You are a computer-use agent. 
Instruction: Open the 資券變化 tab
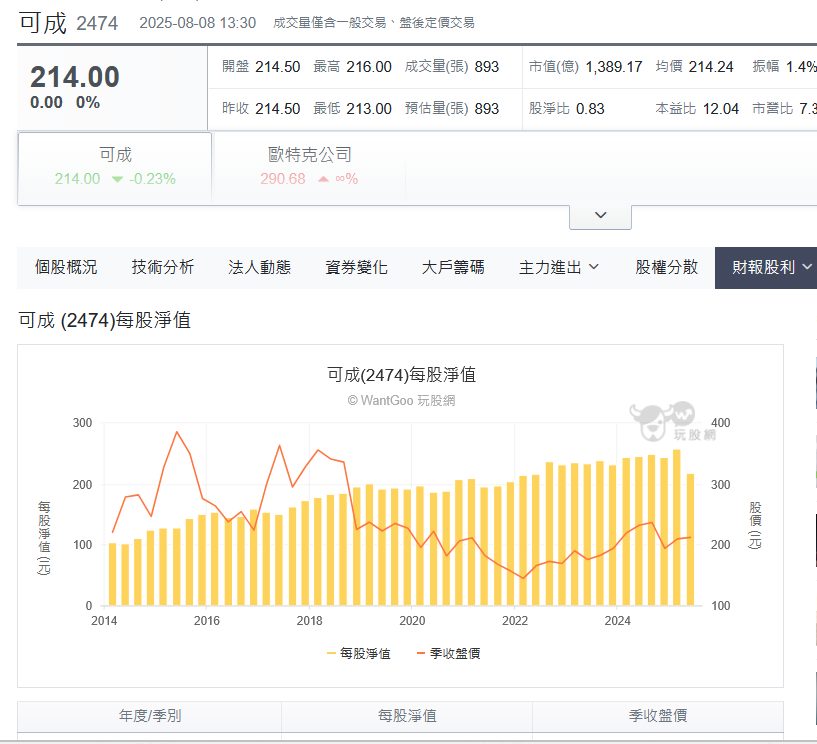point(356,267)
